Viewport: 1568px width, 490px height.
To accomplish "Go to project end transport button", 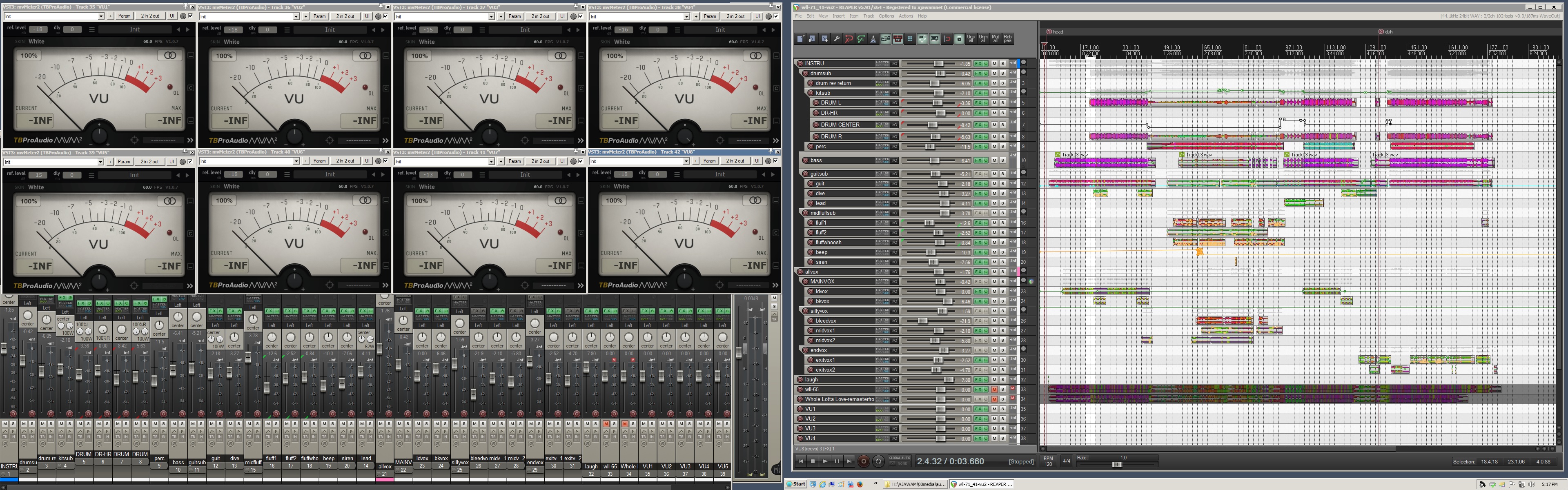I will pos(849,461).
